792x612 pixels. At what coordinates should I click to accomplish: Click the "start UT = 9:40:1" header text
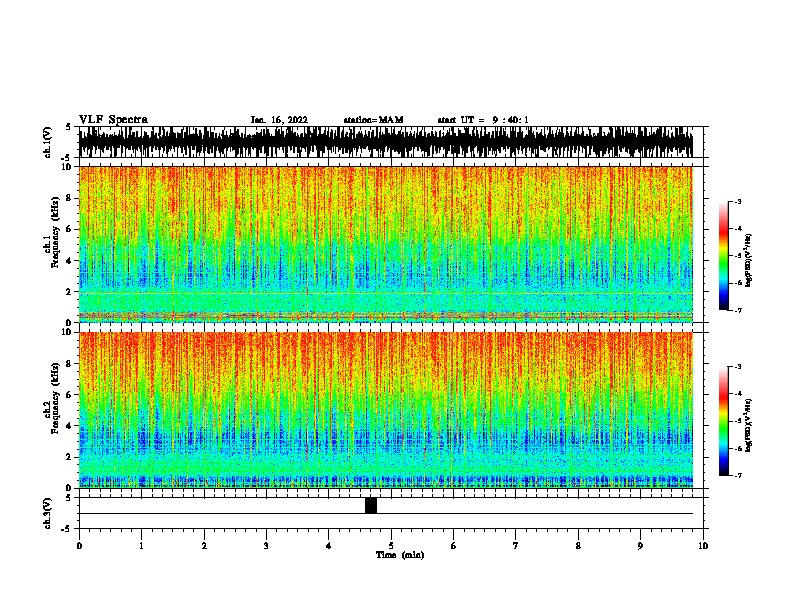(483, 120)
